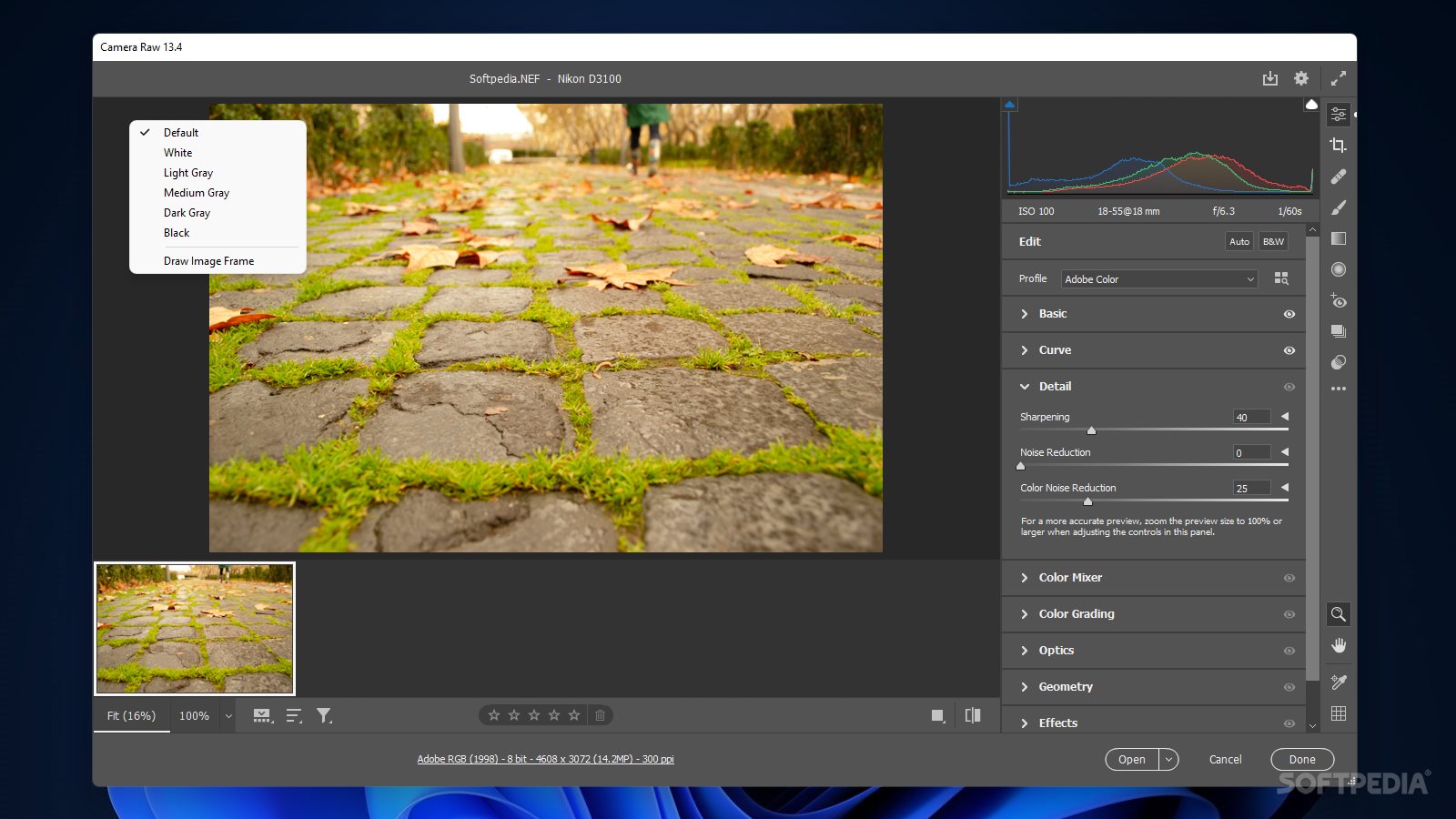The image size is (1456, 819).
Task: Switch to before/after comparison view
Action: 973,715
